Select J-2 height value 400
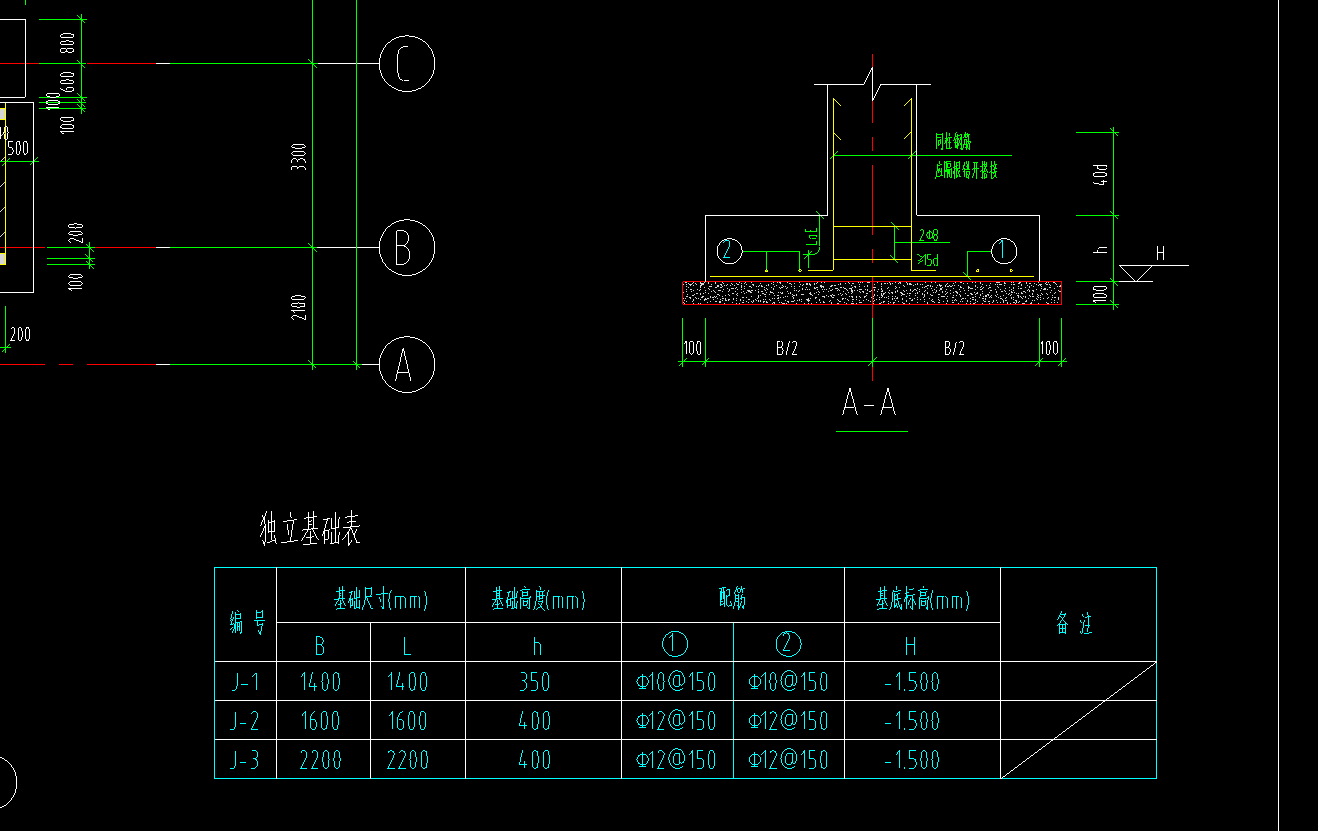Screen dimensions: 1318x831 pos(535,721)
